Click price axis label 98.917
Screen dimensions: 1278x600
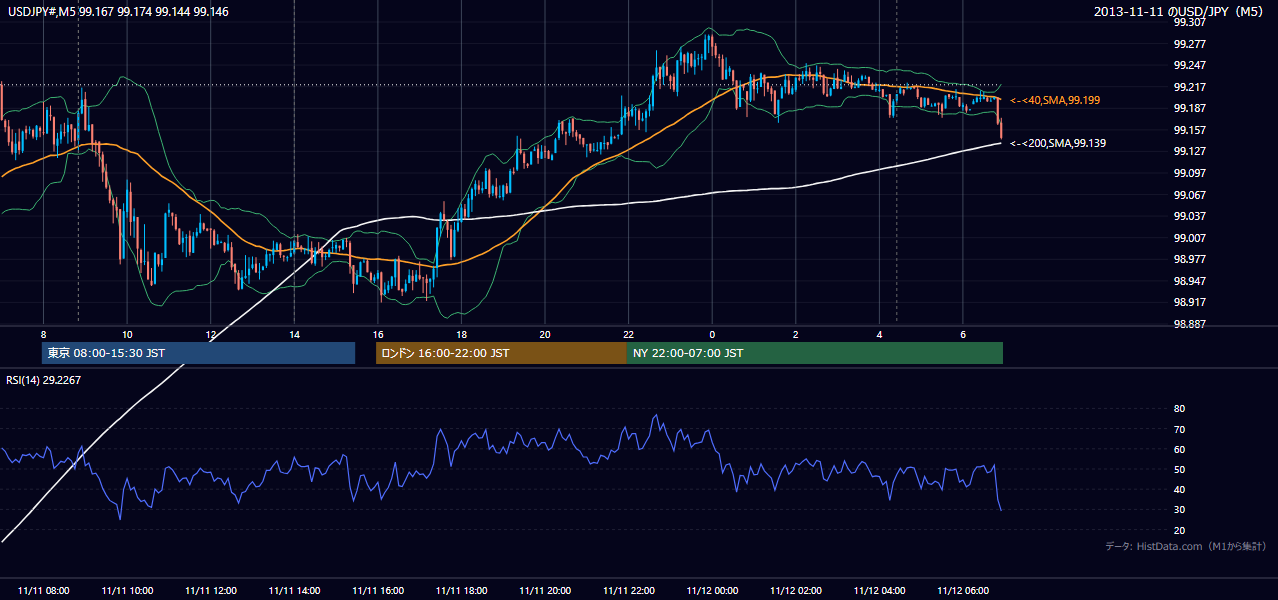[x=1188, y=302]
